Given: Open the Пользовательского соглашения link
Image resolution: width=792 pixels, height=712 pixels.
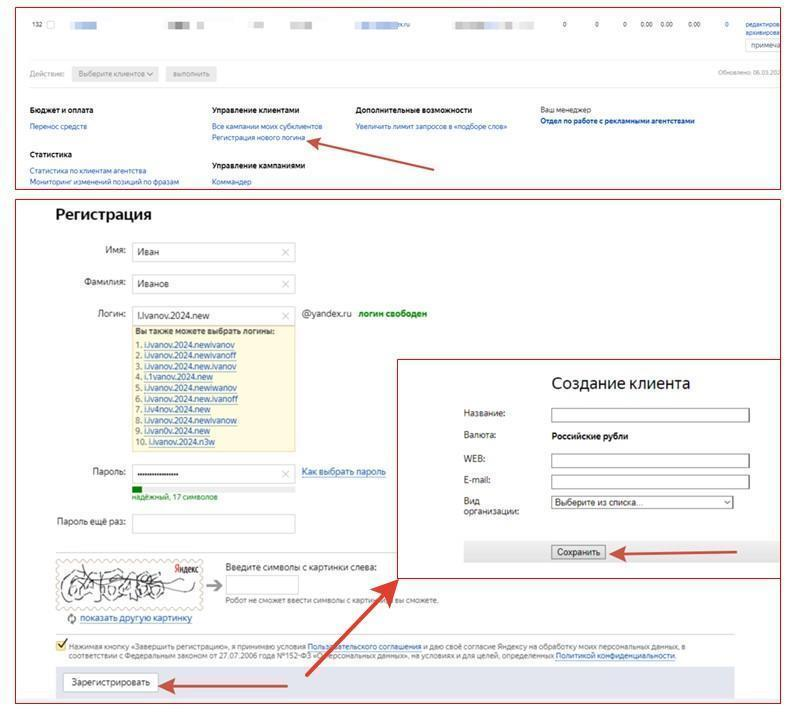Looking at the screenshot, I should tap(364, 647).
